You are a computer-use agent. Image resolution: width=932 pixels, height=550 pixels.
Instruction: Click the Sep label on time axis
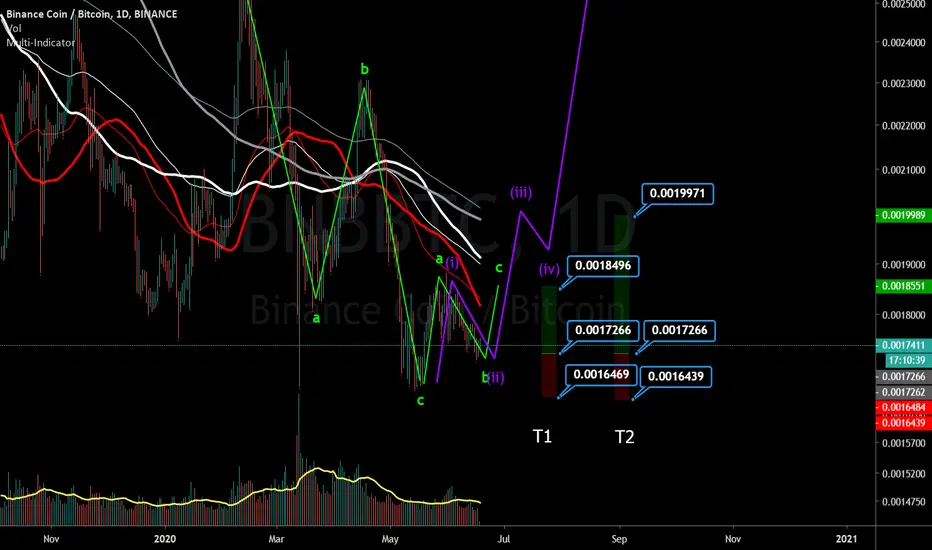click(x=619, y=539)
